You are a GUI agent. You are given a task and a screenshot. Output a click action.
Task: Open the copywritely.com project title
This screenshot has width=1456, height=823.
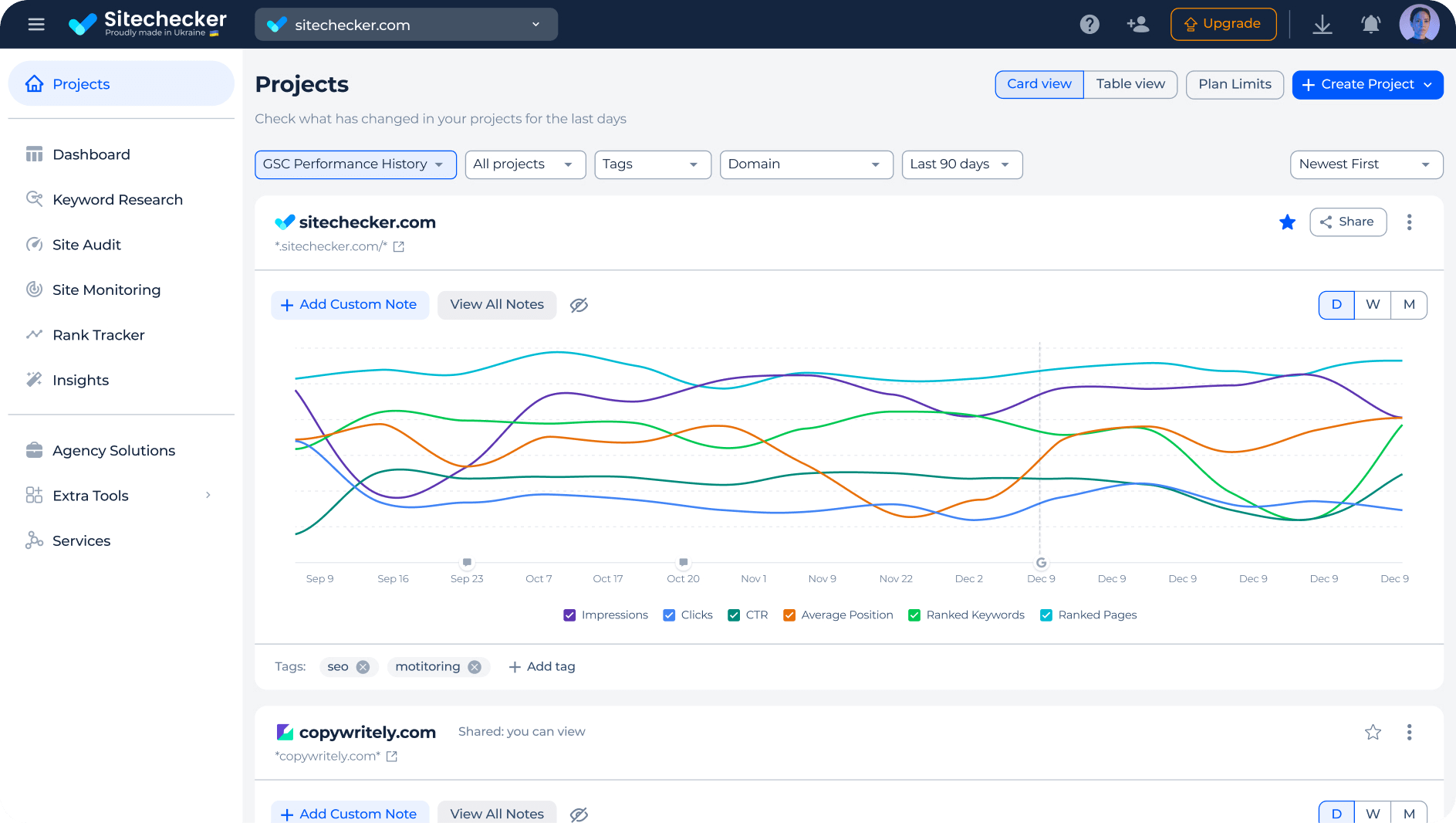coord(367,732)
